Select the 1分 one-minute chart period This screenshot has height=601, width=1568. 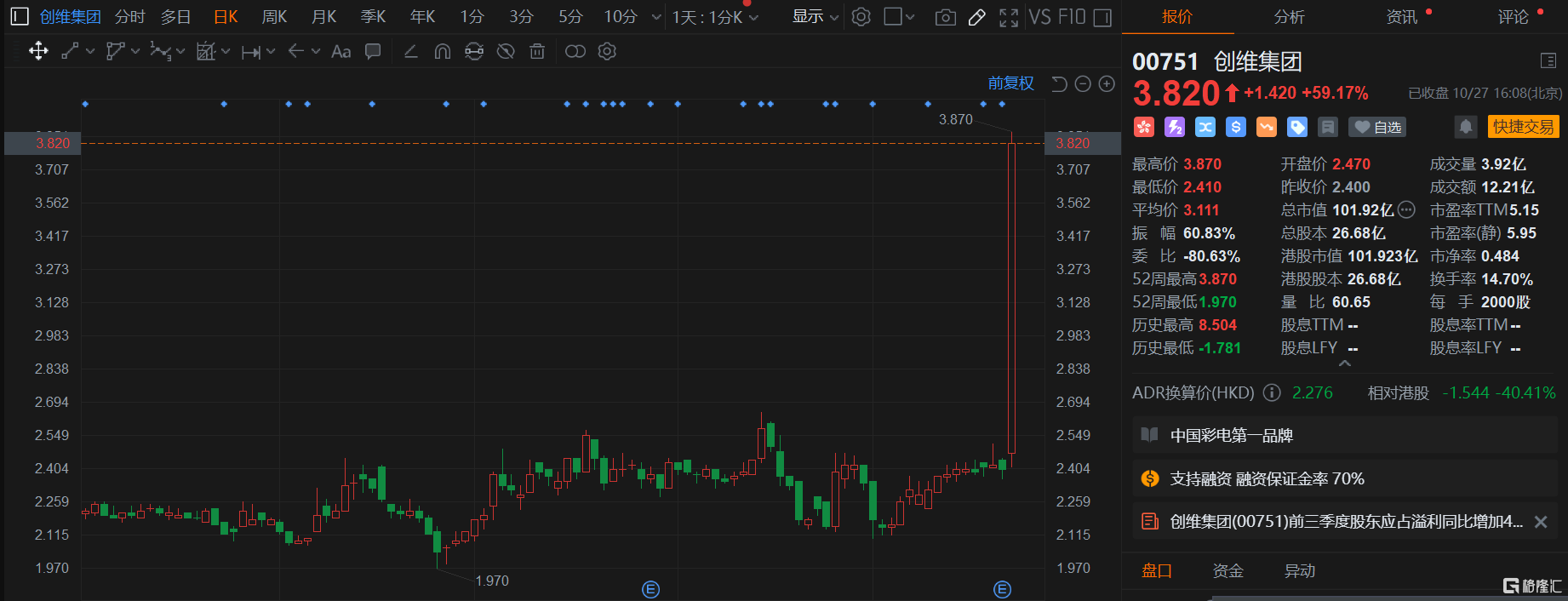click(472, 17)
